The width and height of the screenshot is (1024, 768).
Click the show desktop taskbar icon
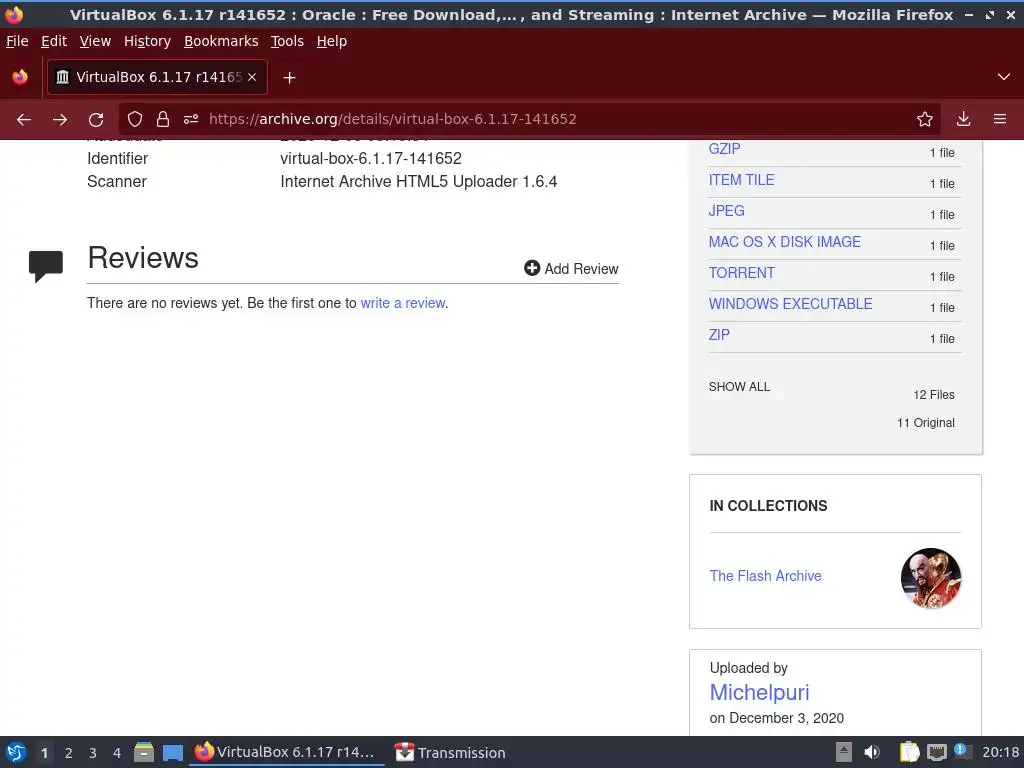point(172,752)
